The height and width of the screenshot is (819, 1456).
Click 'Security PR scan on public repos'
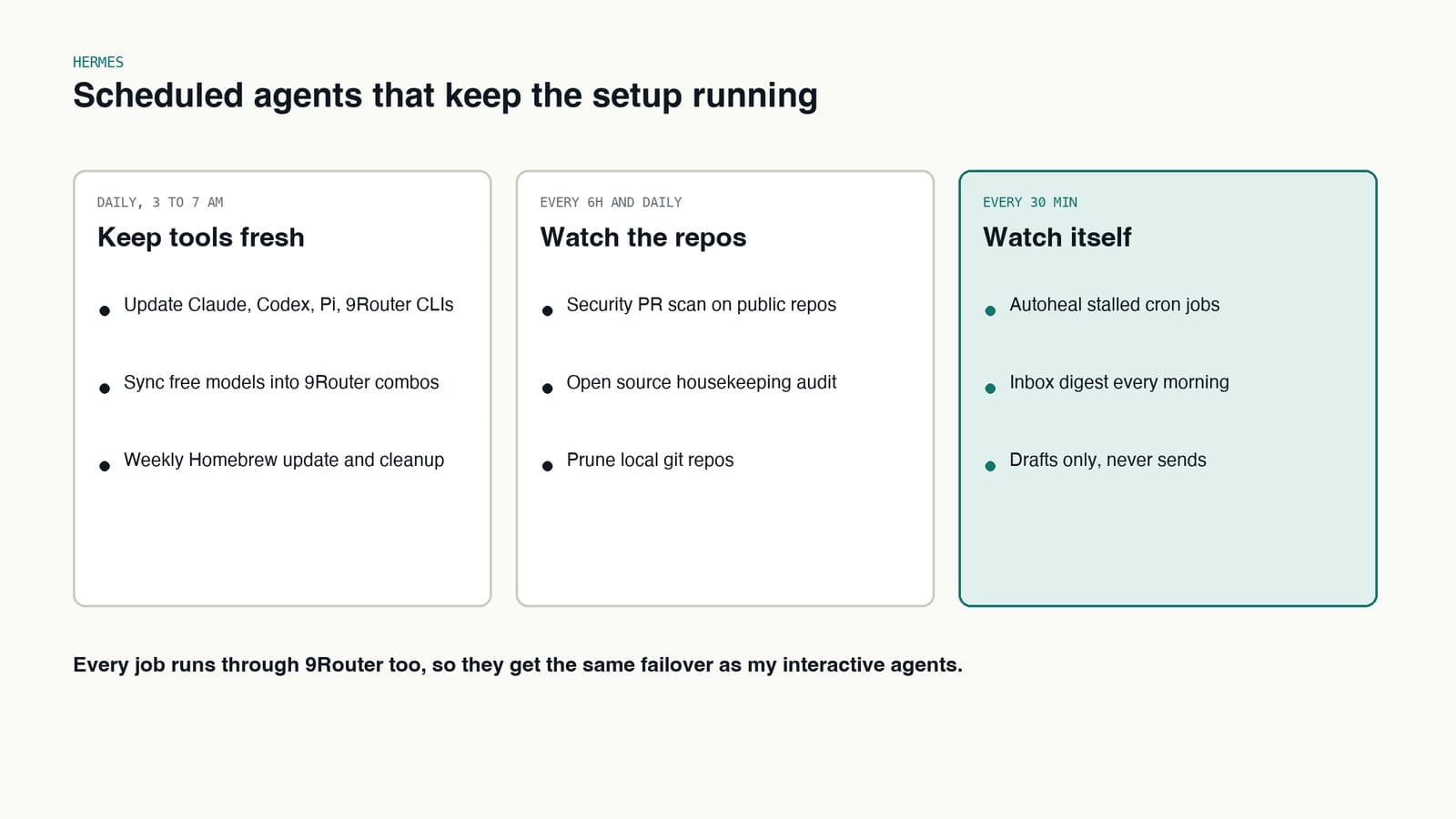[701, 305]
